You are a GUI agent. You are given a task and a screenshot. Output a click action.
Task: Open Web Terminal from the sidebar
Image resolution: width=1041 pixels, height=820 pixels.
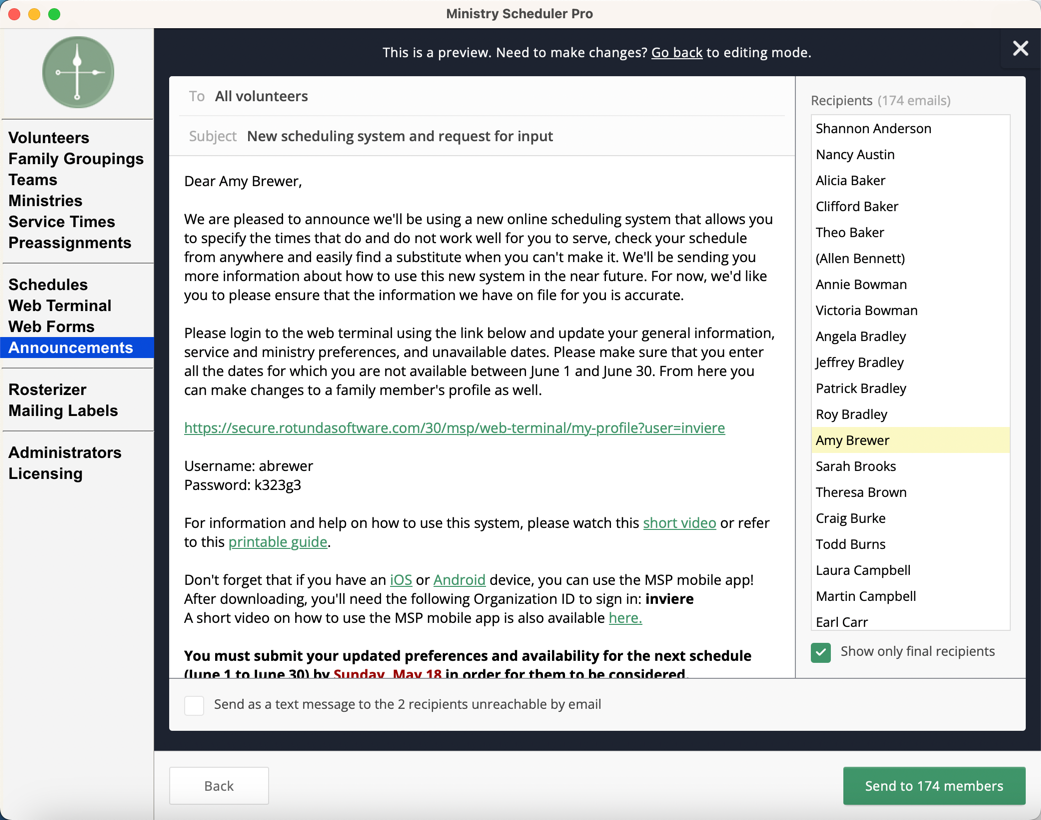click(x=60, y=305)
